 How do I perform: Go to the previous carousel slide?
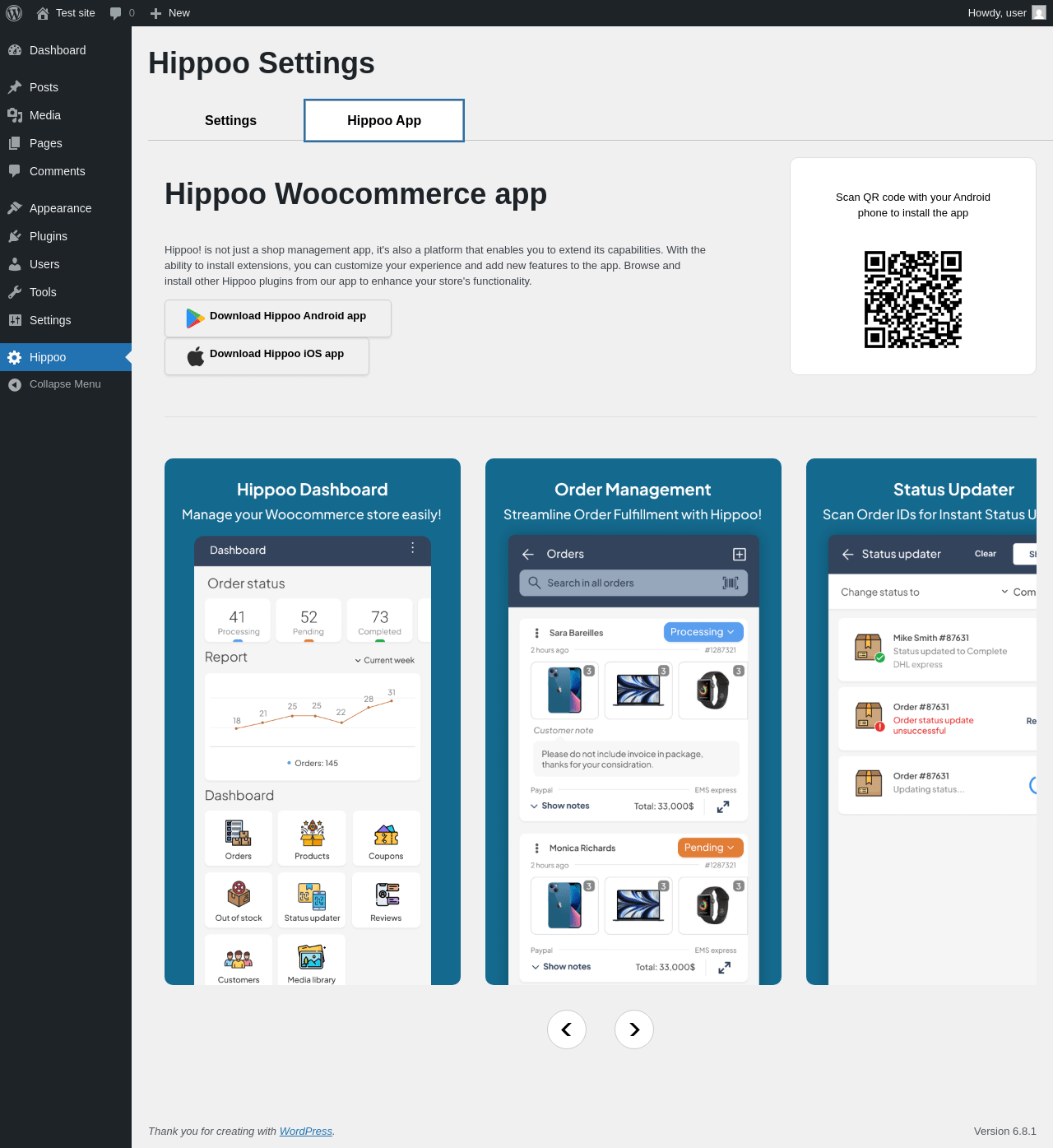[x=567, y=1029]
